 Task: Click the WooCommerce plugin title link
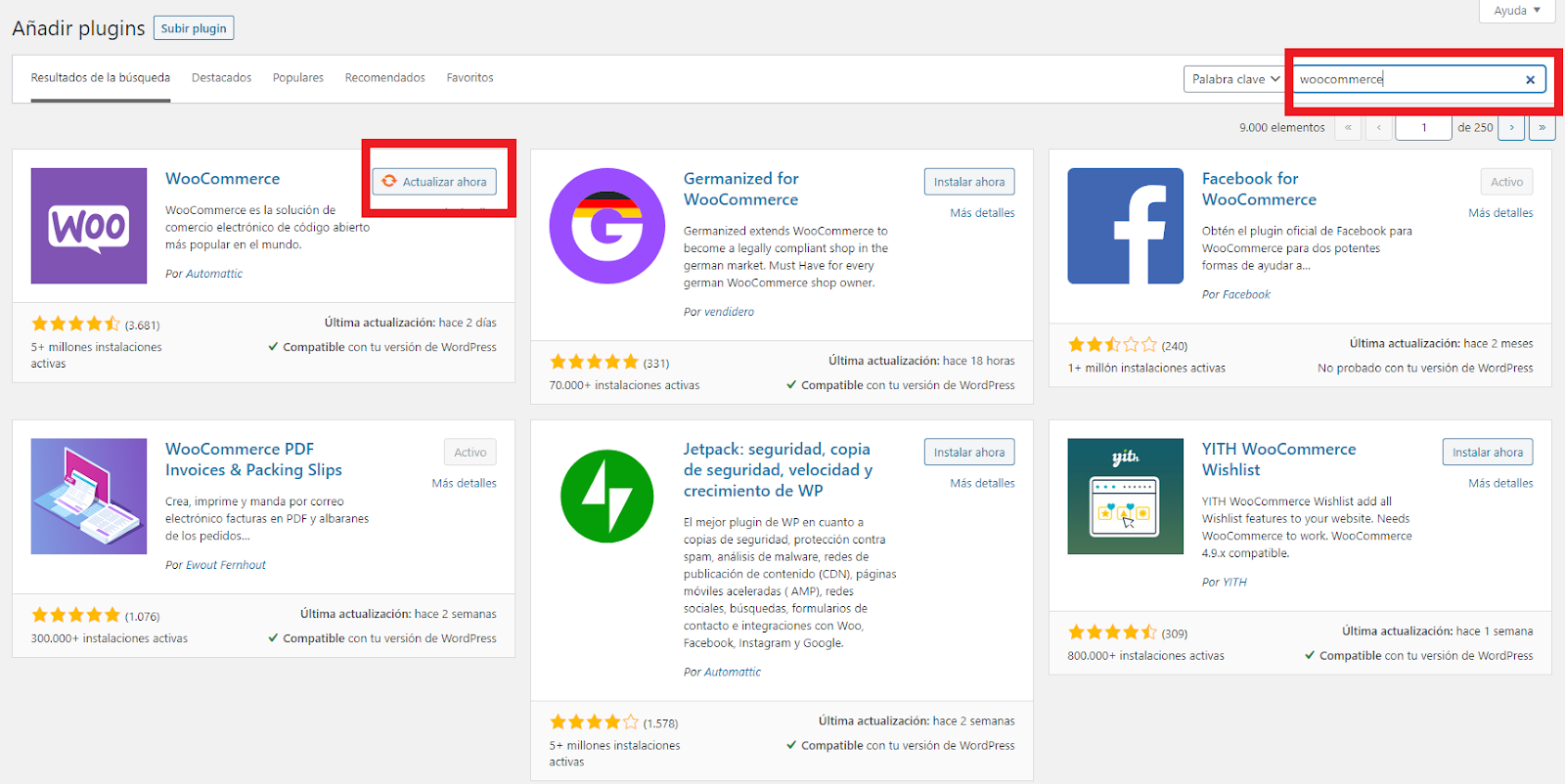point(223,179)
